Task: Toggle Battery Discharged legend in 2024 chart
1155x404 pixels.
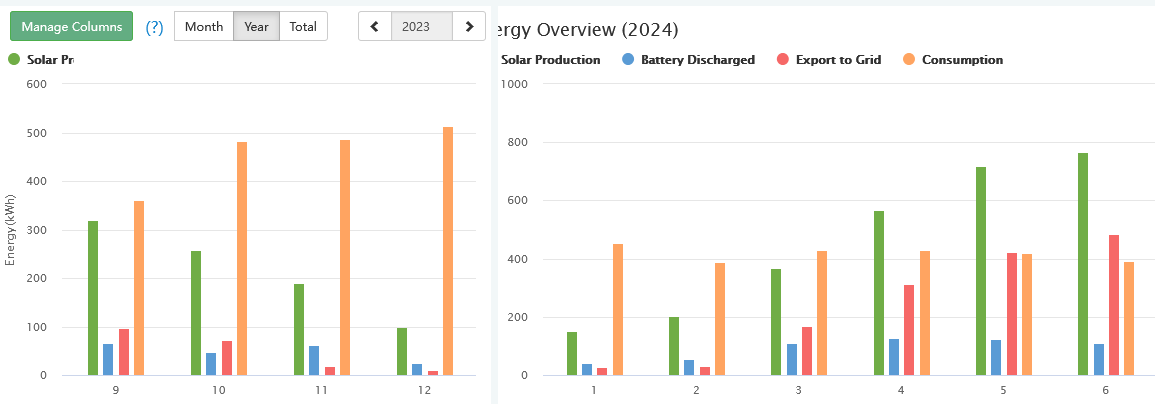Action: (697, 60)
